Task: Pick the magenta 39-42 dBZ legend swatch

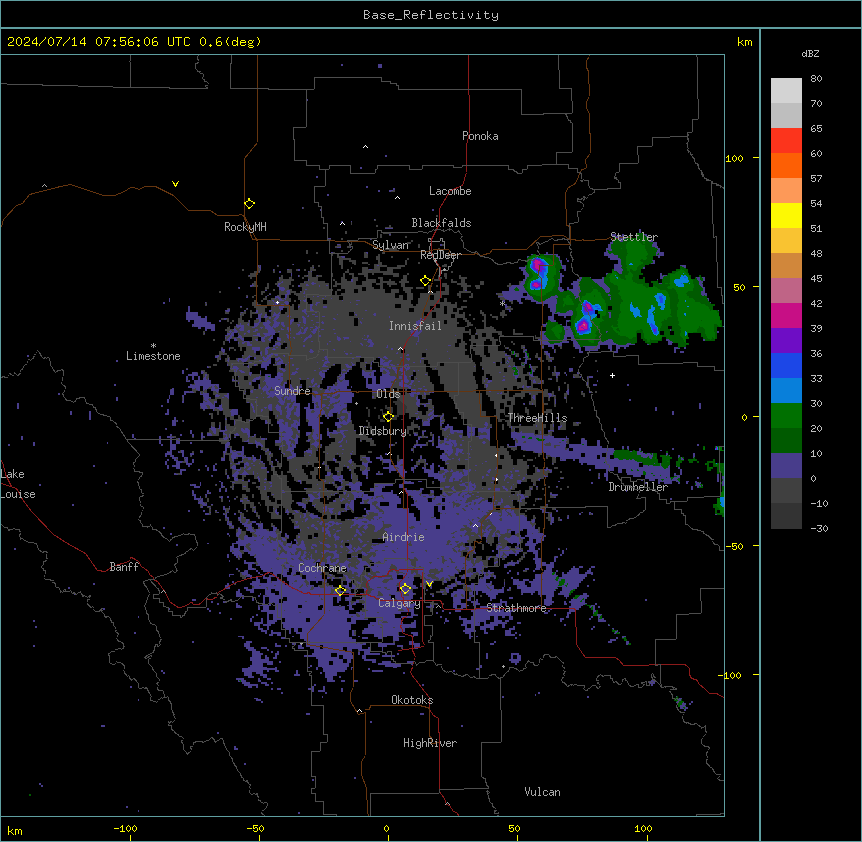Action: [786, 315]
